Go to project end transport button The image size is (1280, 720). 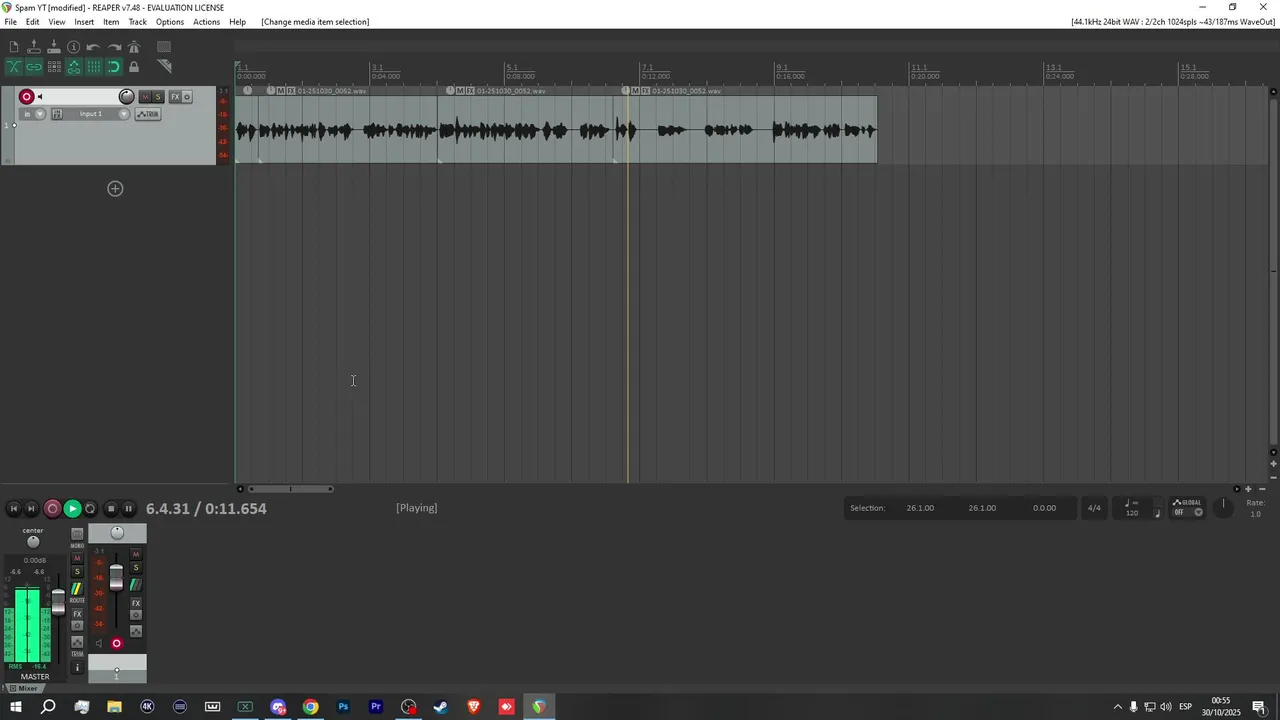click(x=31, y=509)
